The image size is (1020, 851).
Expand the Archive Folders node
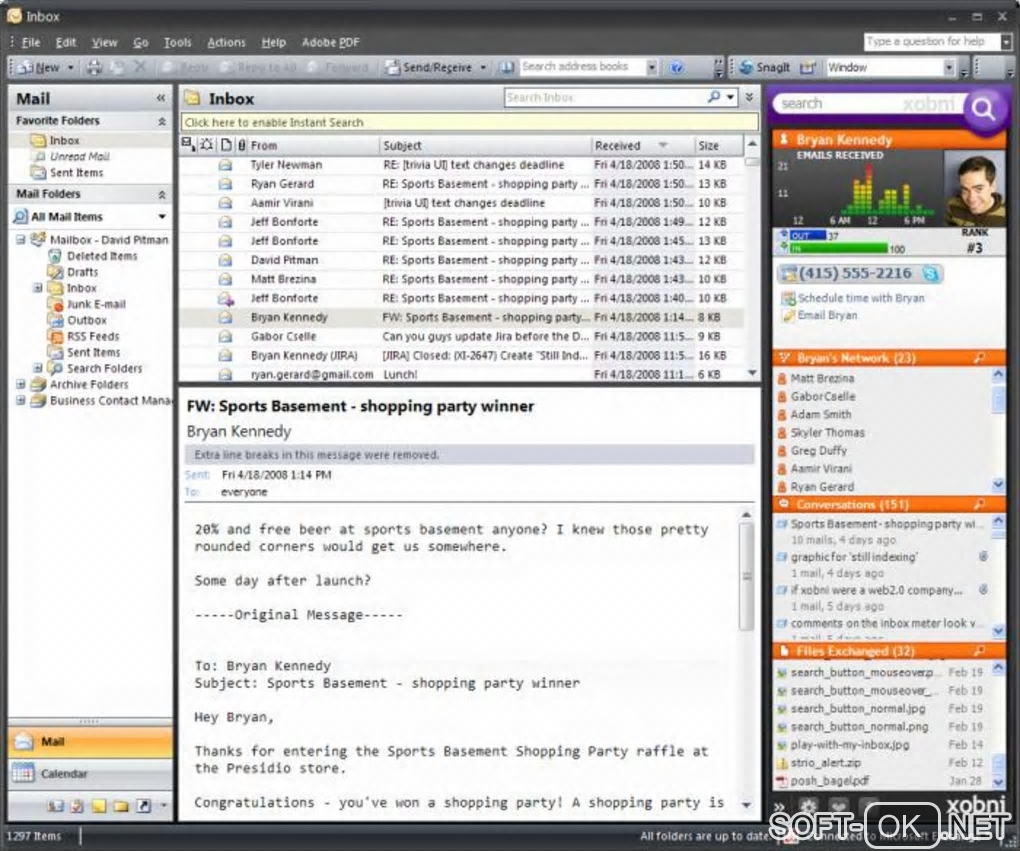[21, 385]
